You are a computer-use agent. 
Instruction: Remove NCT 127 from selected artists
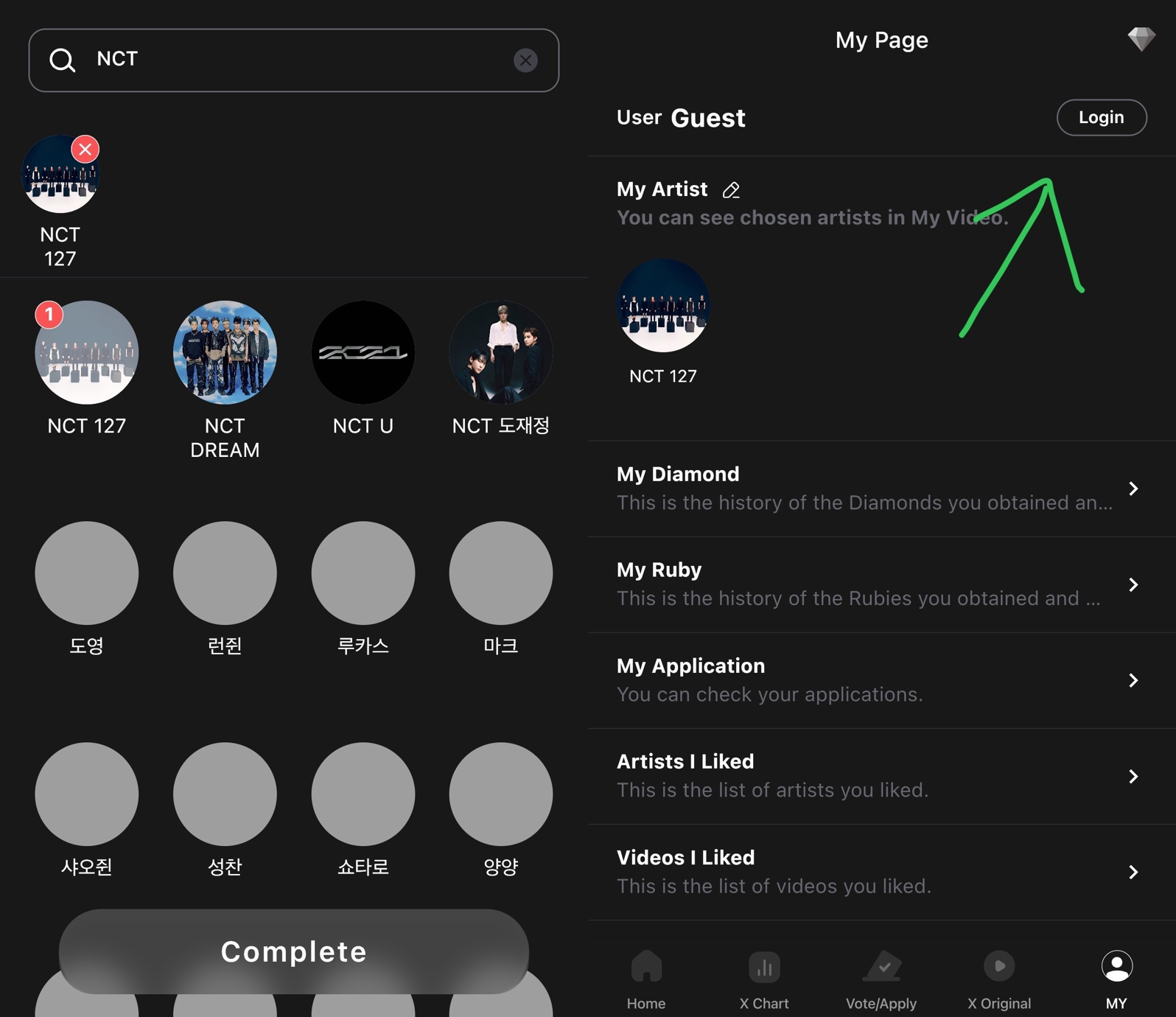85,150
